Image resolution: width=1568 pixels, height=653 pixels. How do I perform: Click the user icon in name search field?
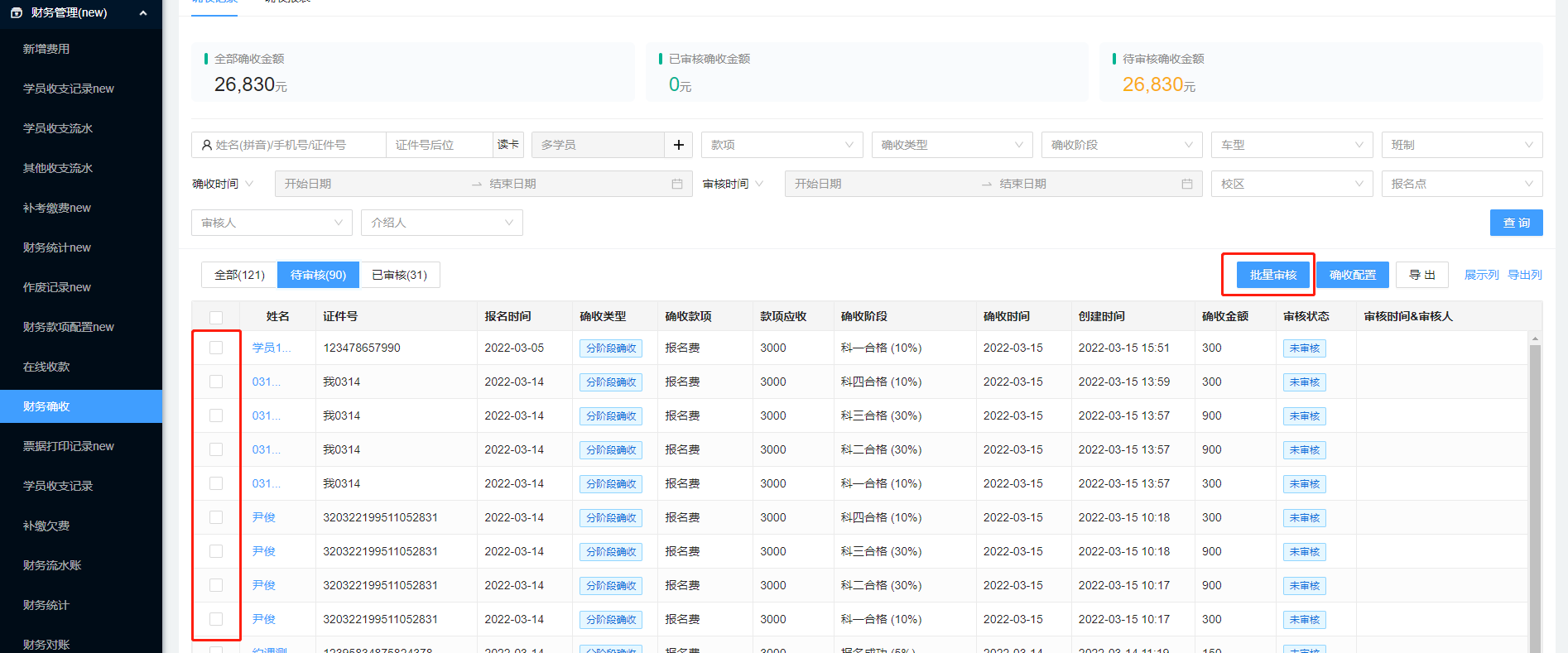[206, 145]
